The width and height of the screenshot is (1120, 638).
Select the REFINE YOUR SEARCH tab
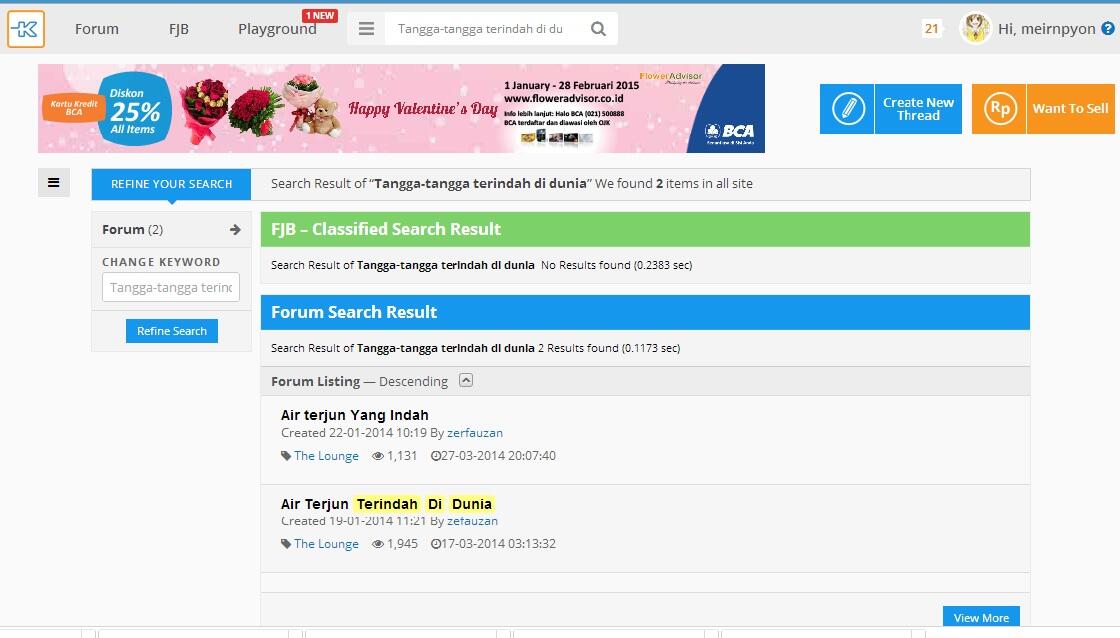171,184
